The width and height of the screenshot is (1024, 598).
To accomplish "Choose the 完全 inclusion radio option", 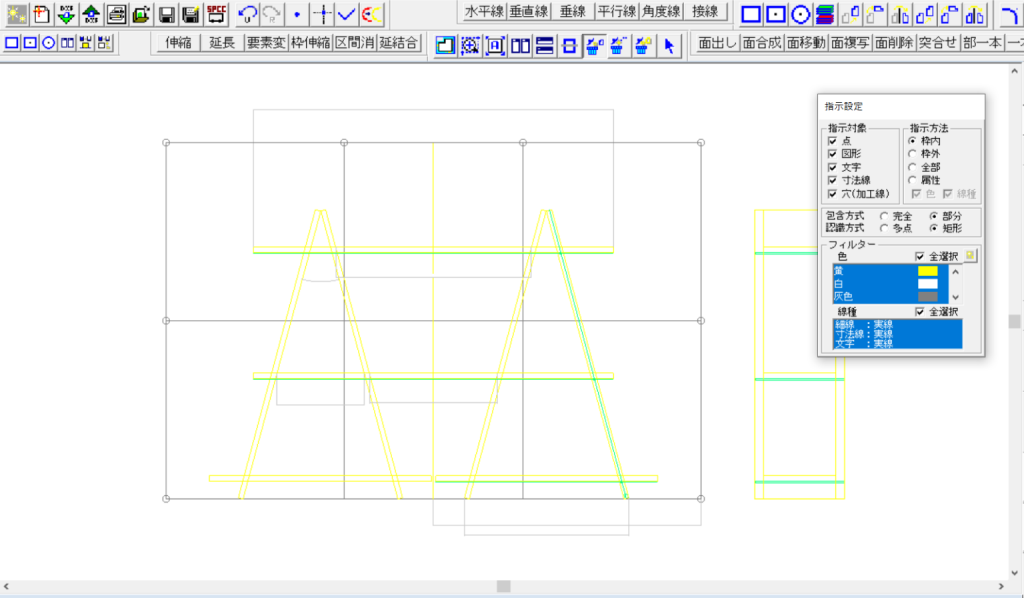I will [883, 216].
